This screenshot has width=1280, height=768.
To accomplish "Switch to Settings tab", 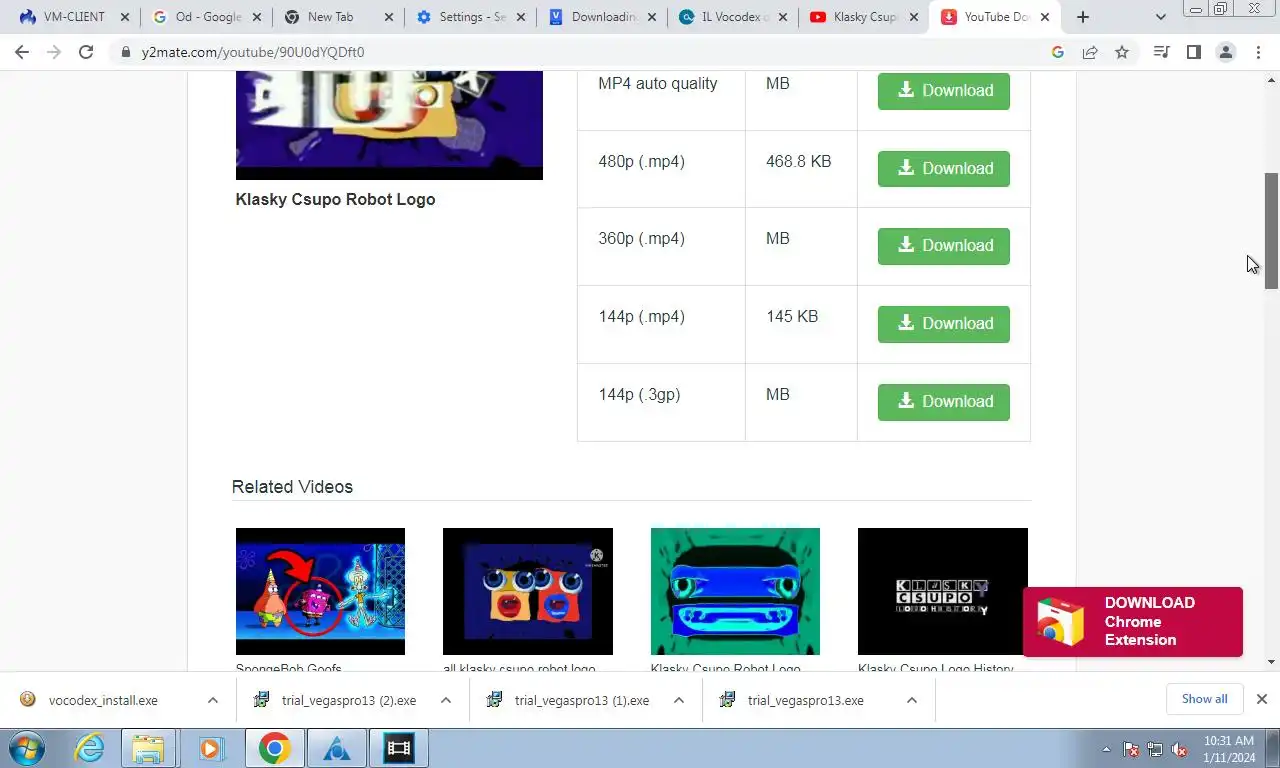I will 470,17.
